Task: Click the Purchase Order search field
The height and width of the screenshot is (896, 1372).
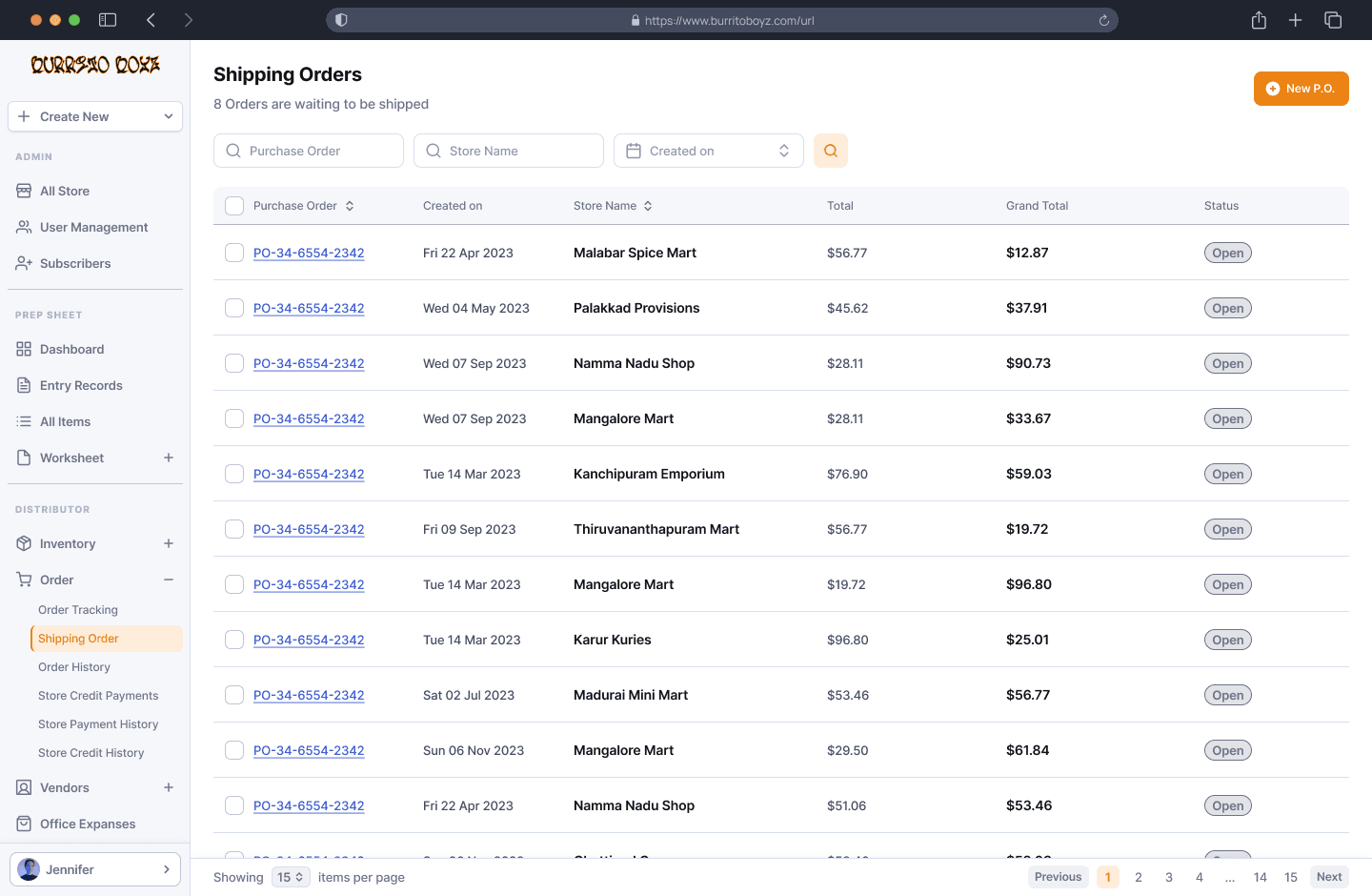Action: click(x=309, y=151)
